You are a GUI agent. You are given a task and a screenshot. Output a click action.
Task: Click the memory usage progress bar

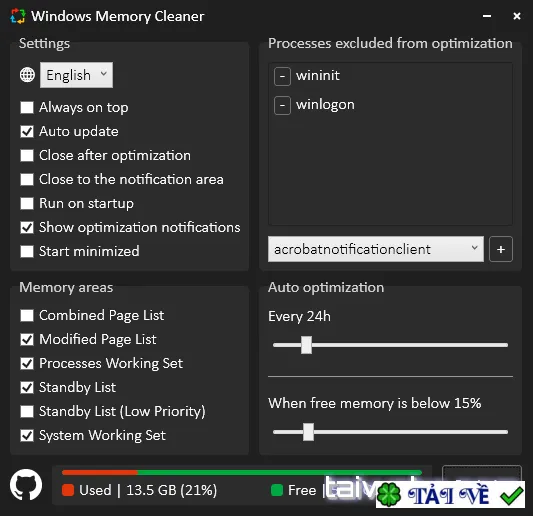[242, 472]
